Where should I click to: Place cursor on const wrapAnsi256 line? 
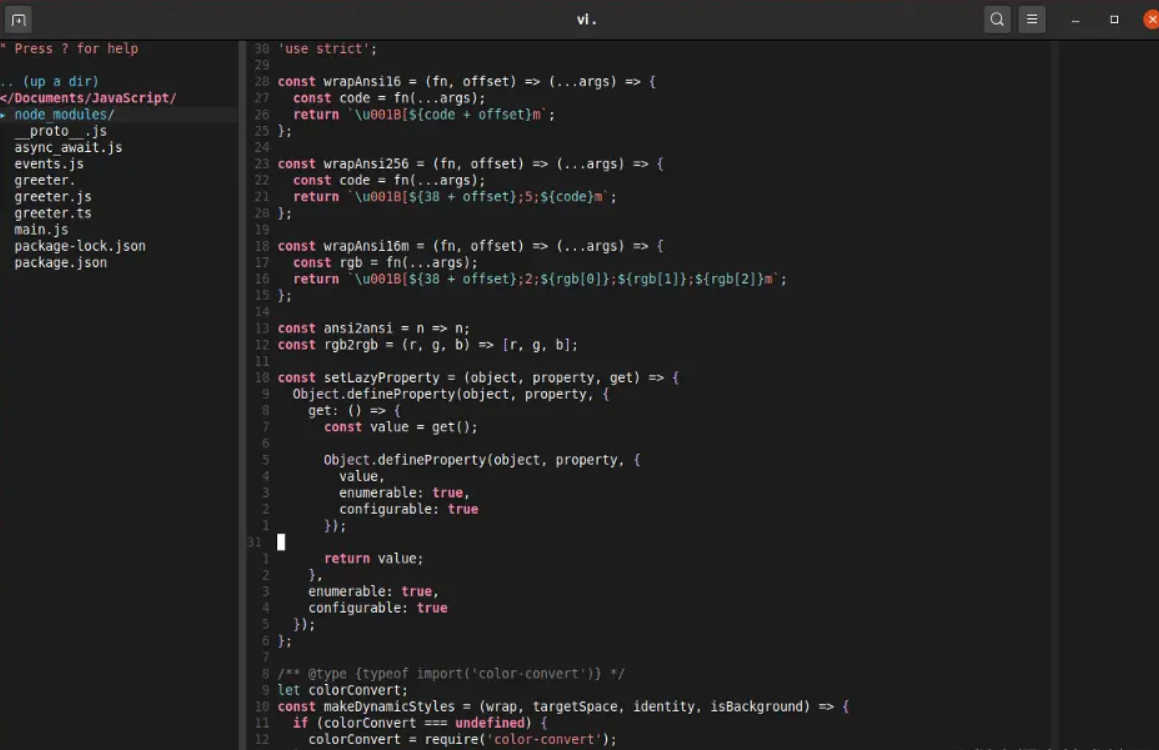(470, 163)
